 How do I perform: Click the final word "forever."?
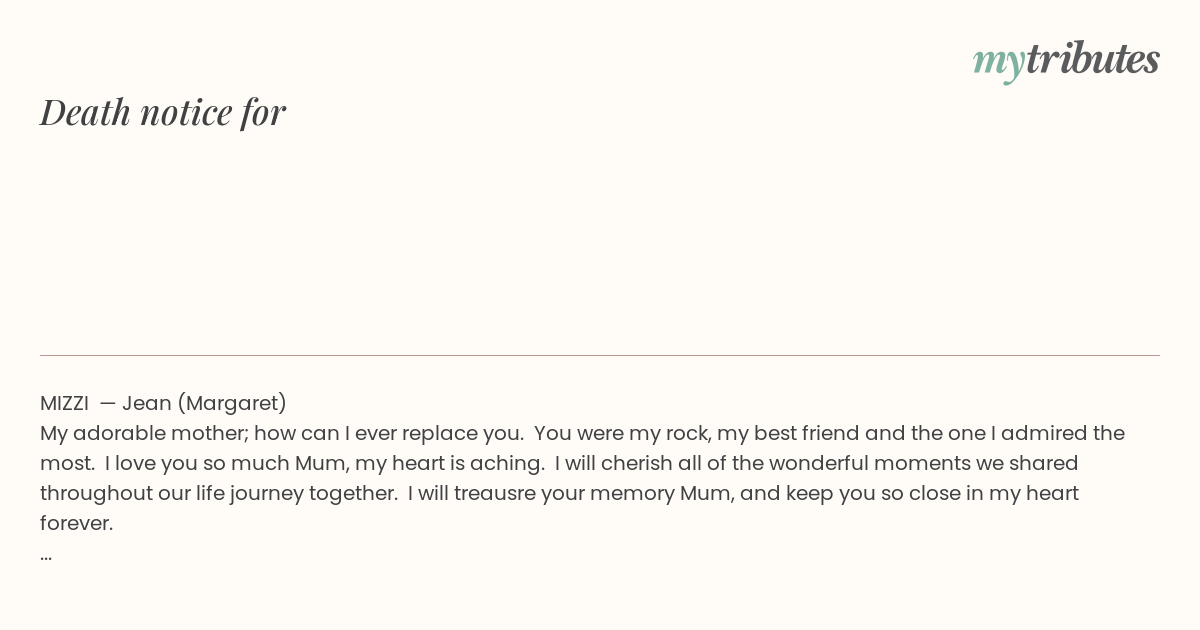pos(77,523)
